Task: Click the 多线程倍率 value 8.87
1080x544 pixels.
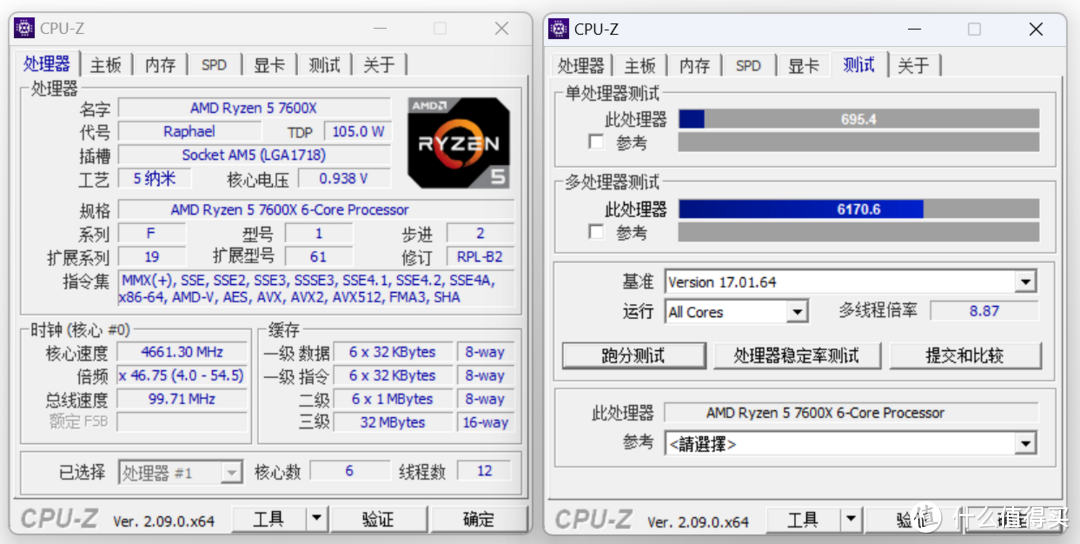Action: click(x=984, y=311)
